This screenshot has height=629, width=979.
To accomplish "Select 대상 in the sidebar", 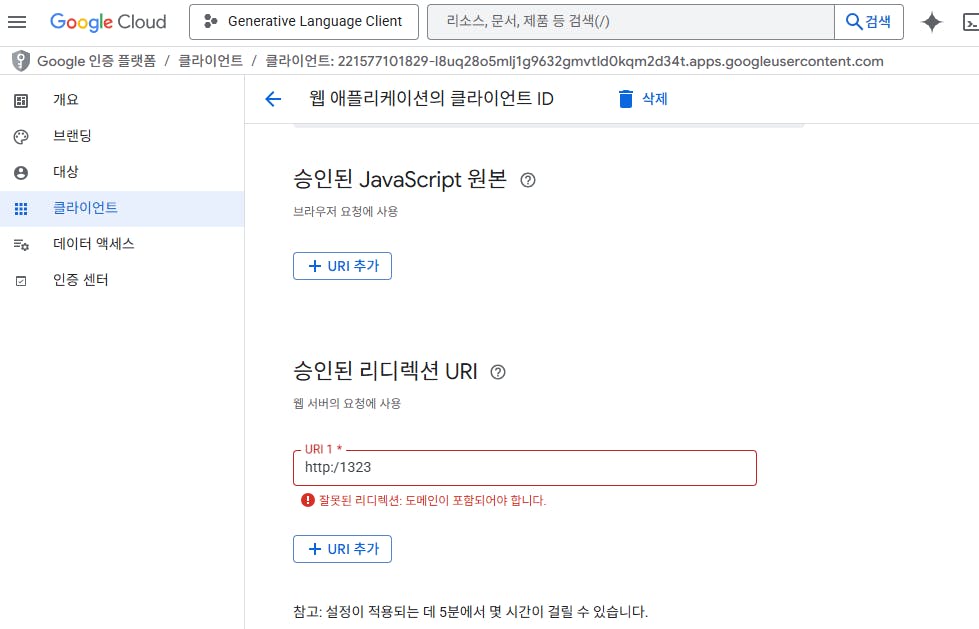I will [122, 172].
